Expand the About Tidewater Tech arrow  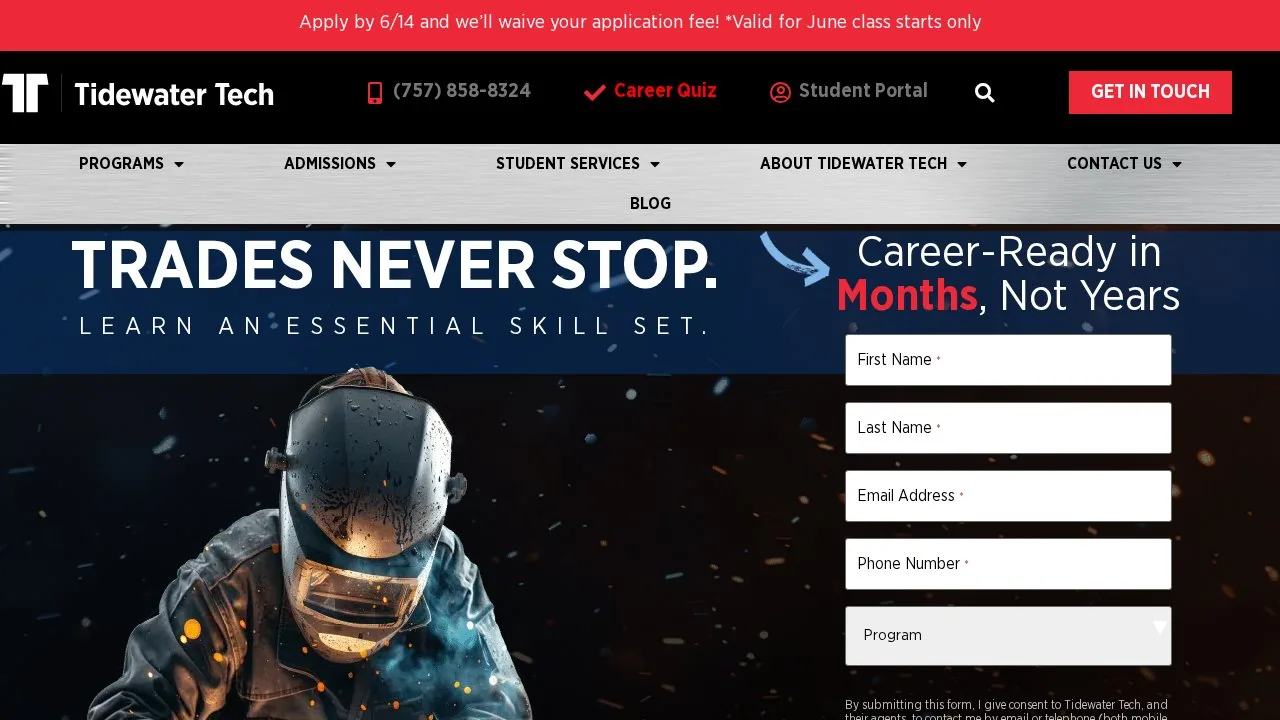pyautogui.click(x=962, y=164)
